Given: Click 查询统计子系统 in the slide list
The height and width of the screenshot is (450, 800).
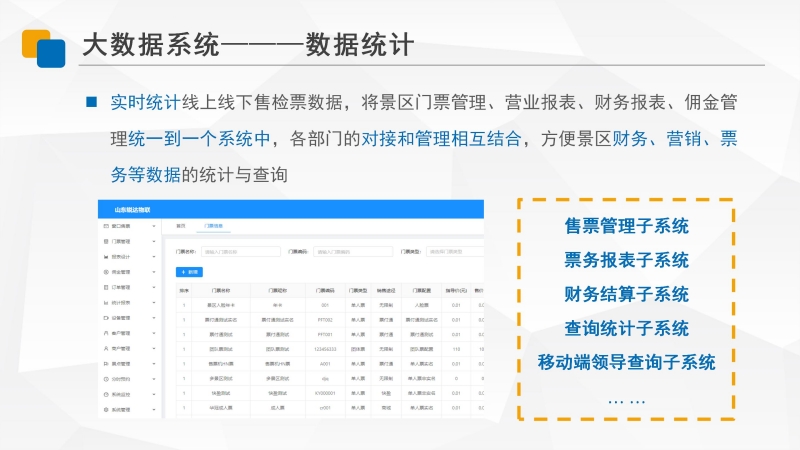Looking at the screenshot, I should click(x=627, y=329).
